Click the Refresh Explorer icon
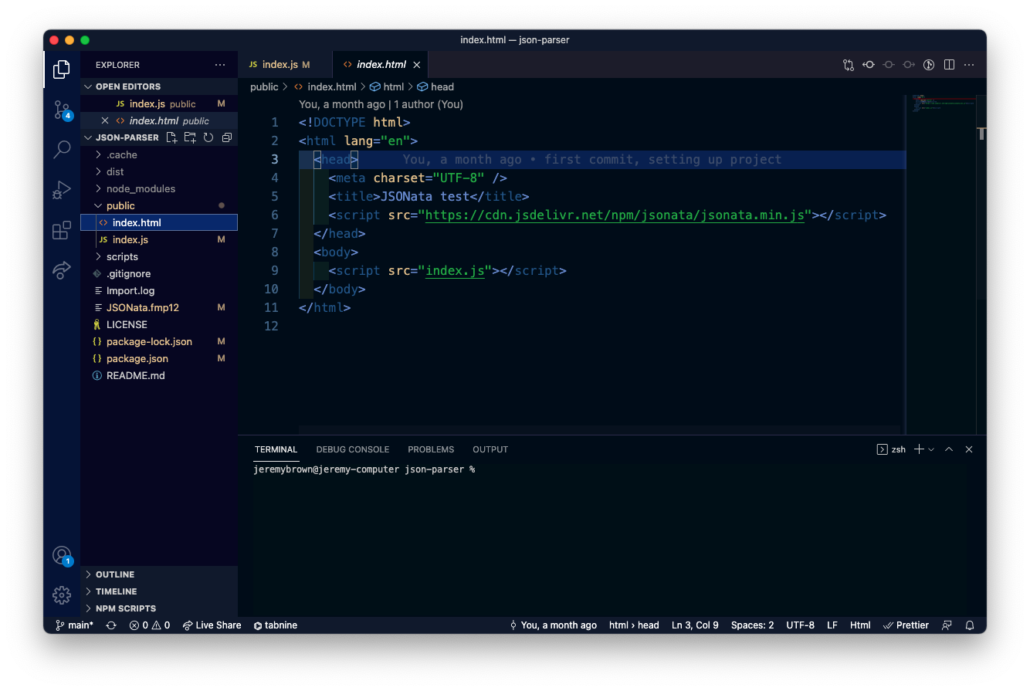This screenshot has height=691, width=1030. click(208, 137)
